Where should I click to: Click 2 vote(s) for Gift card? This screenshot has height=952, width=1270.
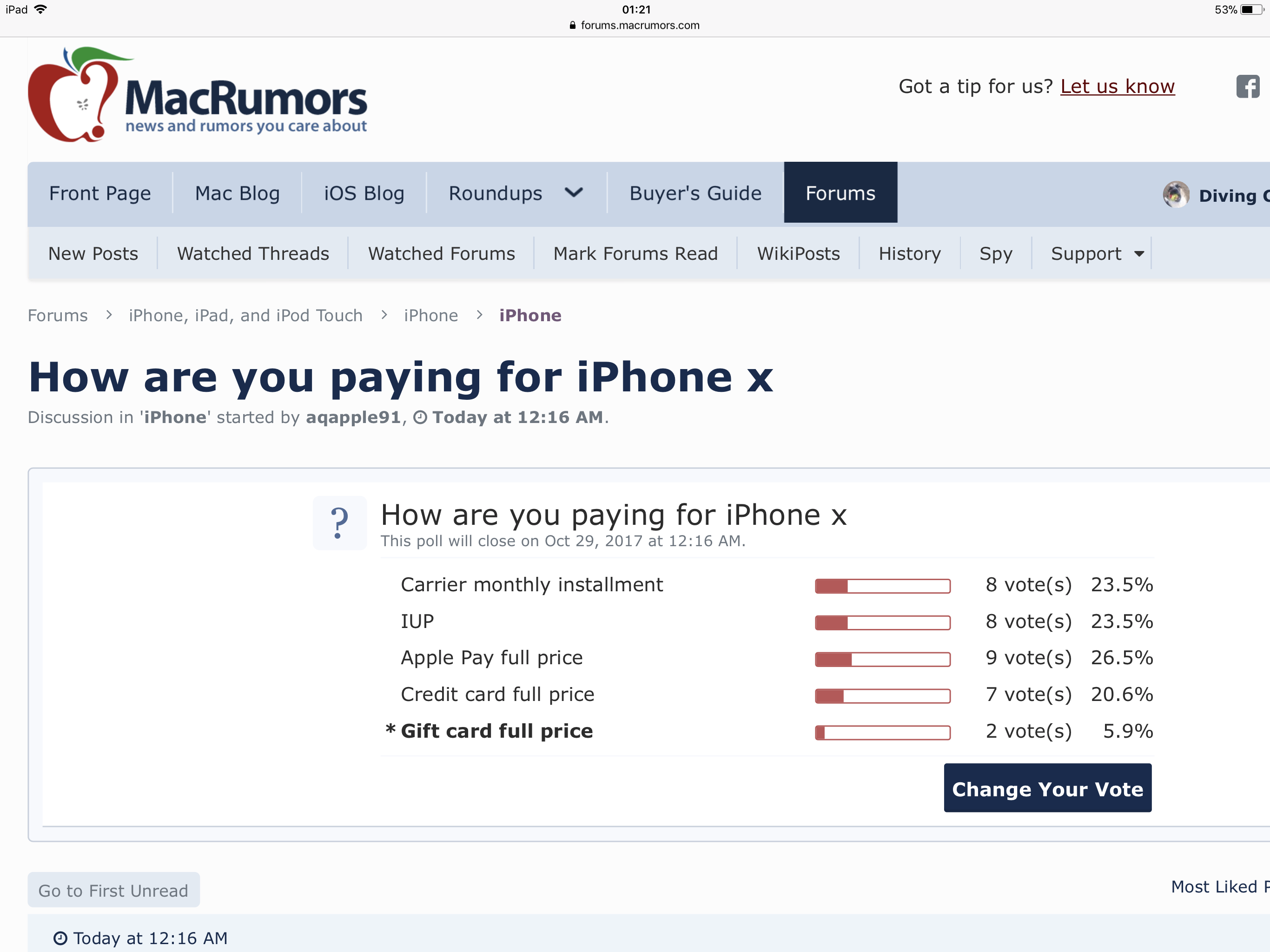1029,732
